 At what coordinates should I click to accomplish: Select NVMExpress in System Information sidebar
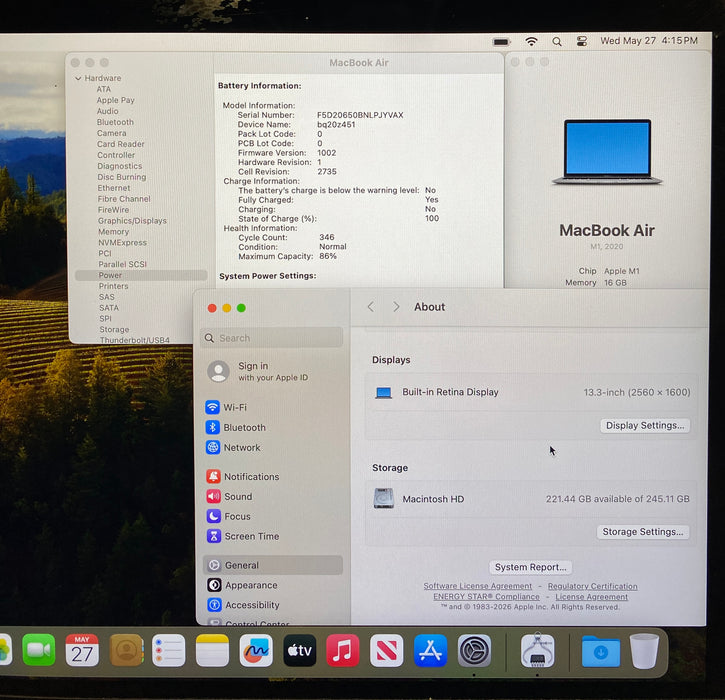tap(122, 242)
